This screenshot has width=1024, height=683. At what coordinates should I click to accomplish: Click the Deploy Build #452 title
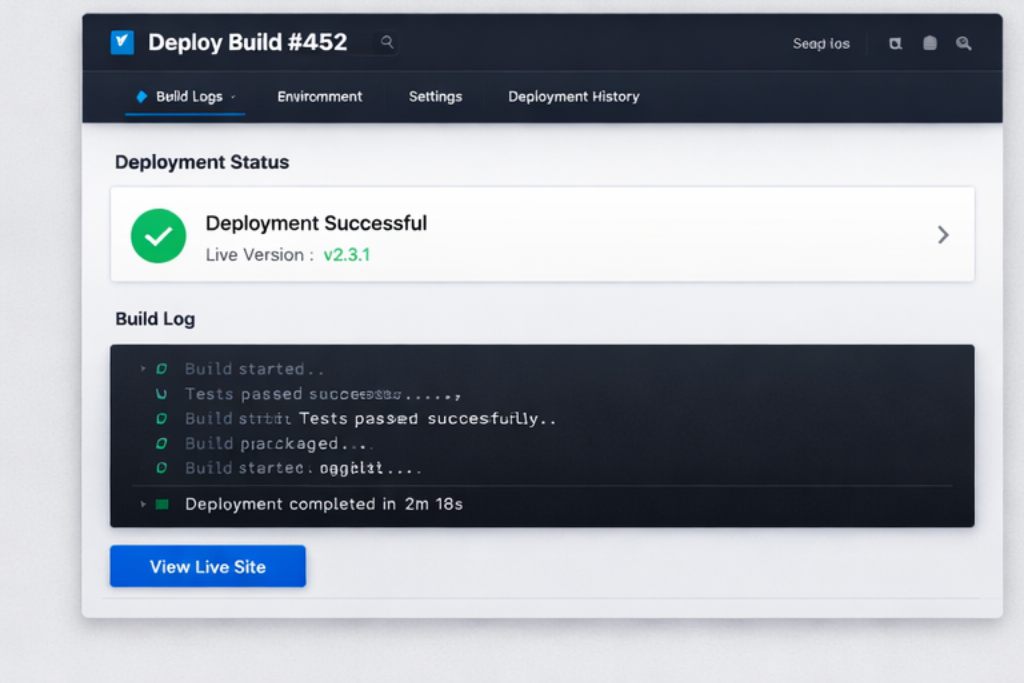coord(248,42)
